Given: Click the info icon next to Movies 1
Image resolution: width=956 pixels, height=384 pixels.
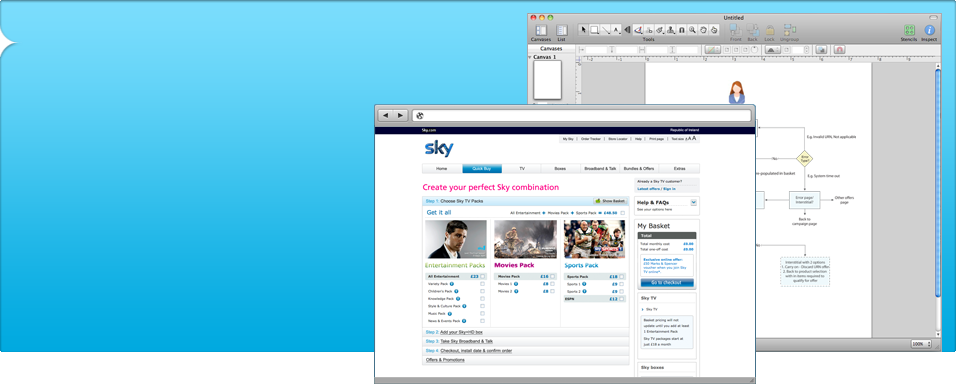Looking at the screenshot, I should coord(516,284).
